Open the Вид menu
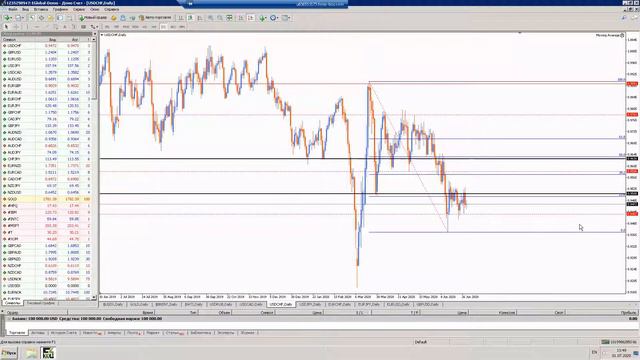 coord(25,9)
